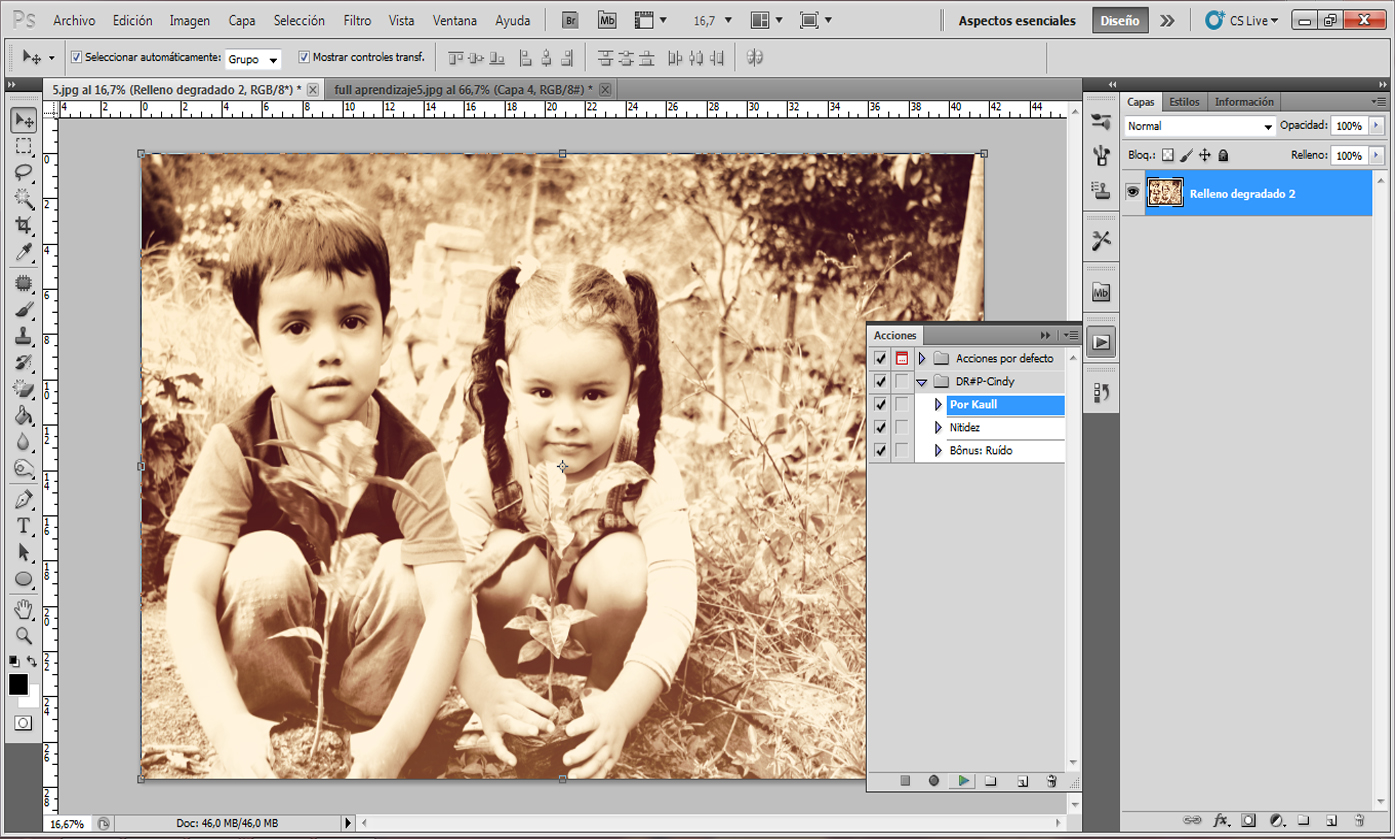
Task: Click the Play action button
Action: [963, 781]
